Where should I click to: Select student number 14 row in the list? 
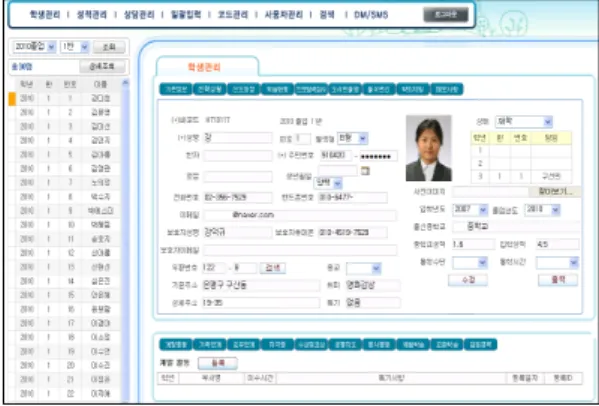65,281
